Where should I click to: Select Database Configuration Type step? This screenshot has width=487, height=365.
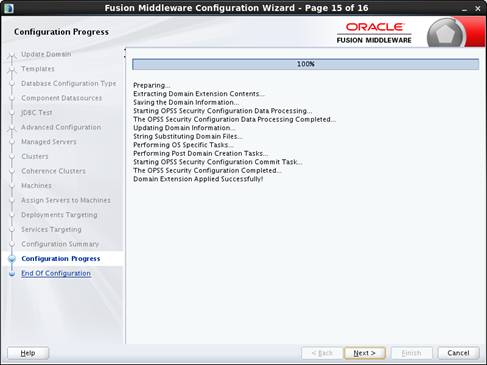pos(68,83)
